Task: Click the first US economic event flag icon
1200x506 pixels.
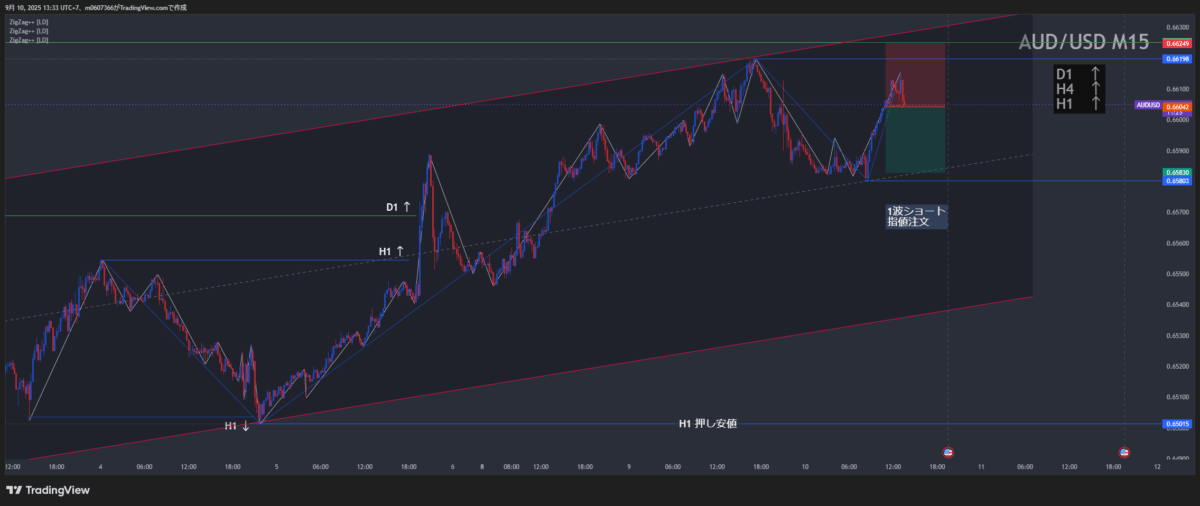Action: click(x=948, y=453)
